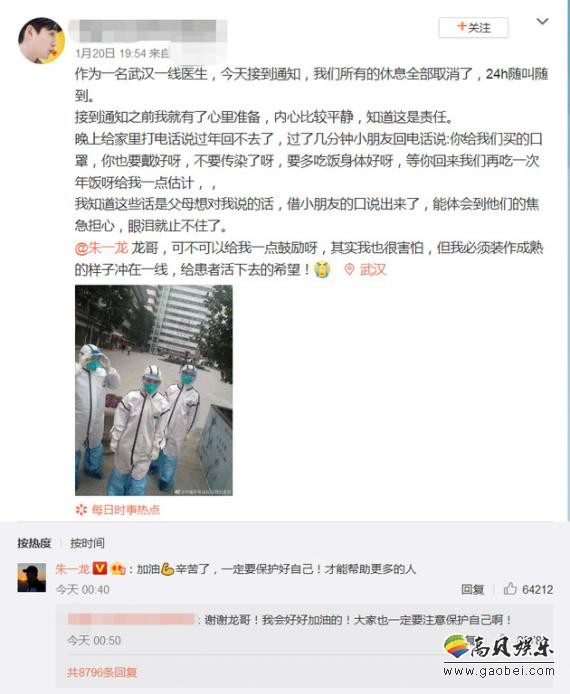Click the 朱一龙 username in comments
The height and width of the screenshot is (694, 570).
[73, 569]
